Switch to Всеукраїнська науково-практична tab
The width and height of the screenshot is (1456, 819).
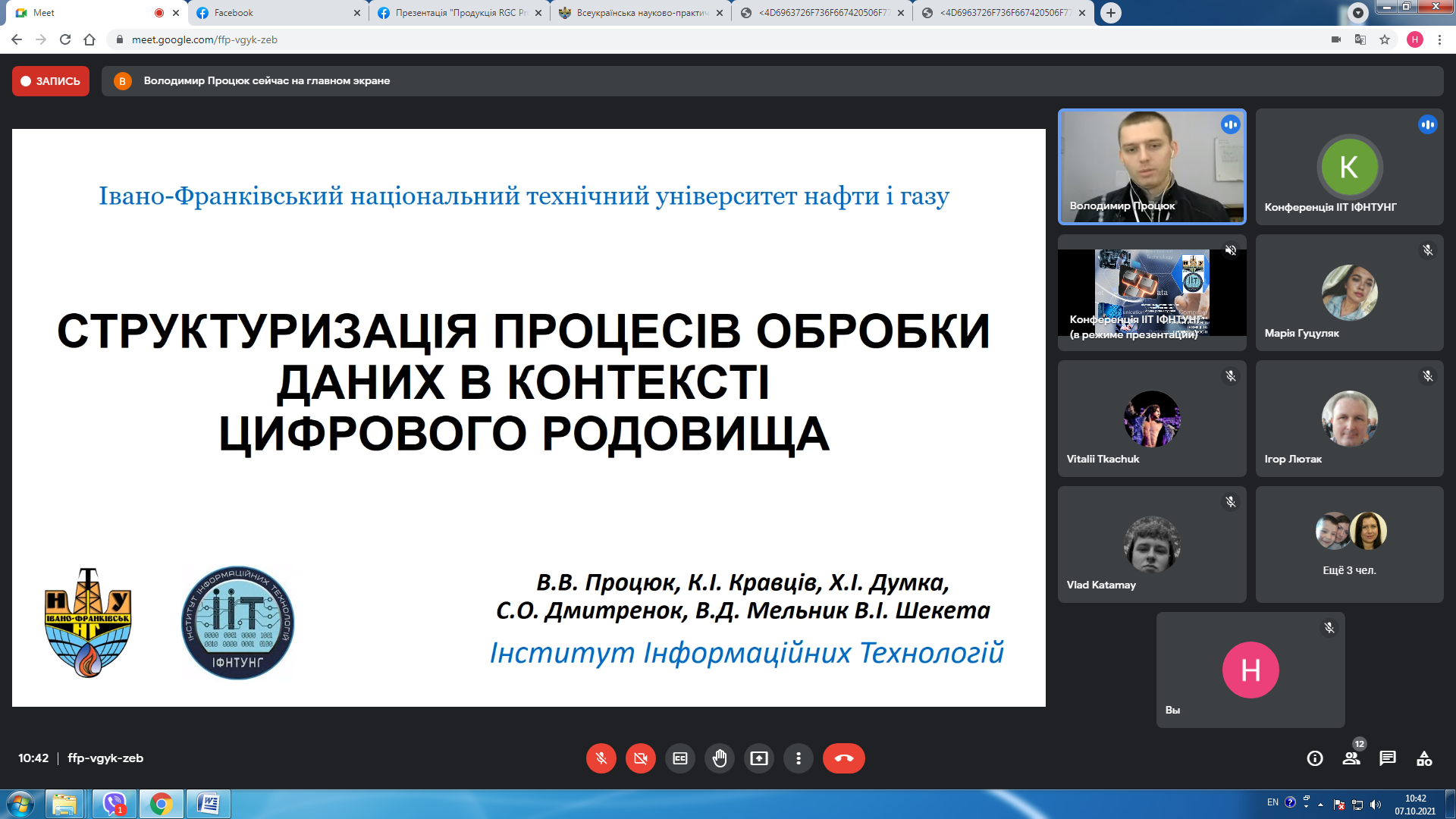(641, 13)
